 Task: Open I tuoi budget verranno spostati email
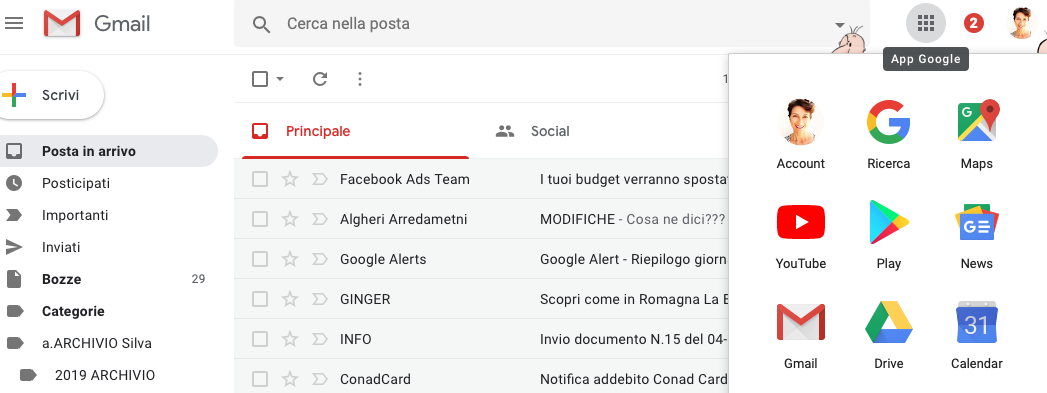[481, 179]
